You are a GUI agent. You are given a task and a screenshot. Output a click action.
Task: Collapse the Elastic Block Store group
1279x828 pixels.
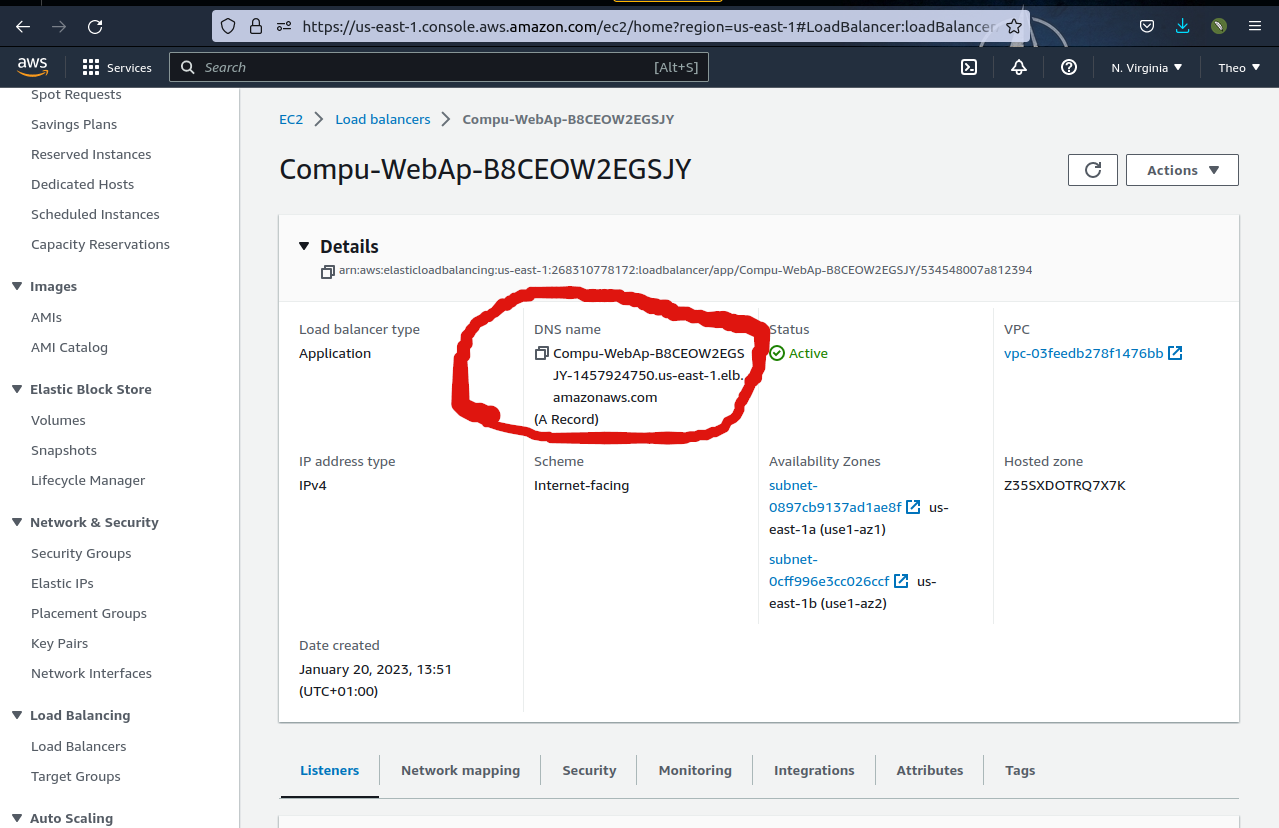click(x=17, y=389)
